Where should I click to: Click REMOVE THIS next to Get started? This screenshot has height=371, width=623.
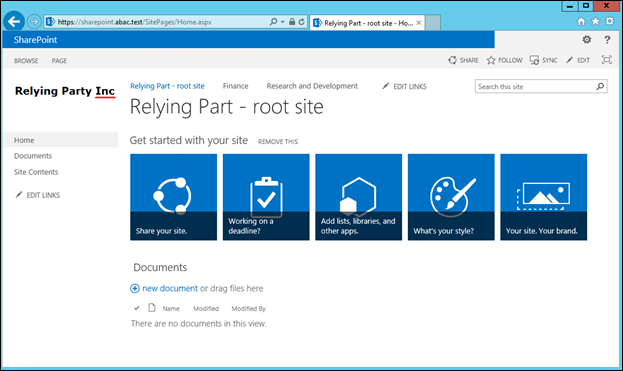click(278, 141)
